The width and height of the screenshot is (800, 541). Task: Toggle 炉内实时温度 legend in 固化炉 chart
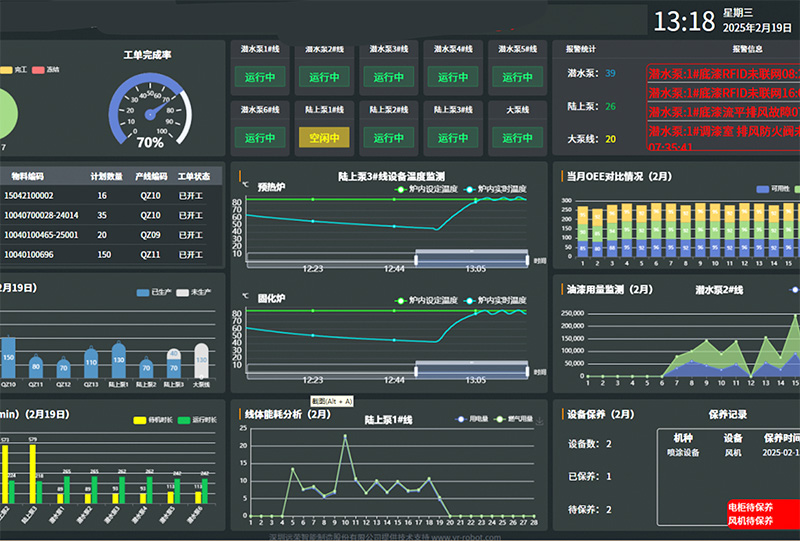(495, 301)
